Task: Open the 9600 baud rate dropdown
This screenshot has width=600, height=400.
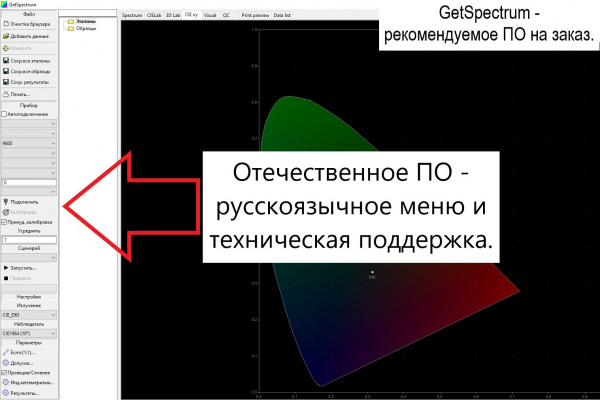Action: tap(29, 143)
